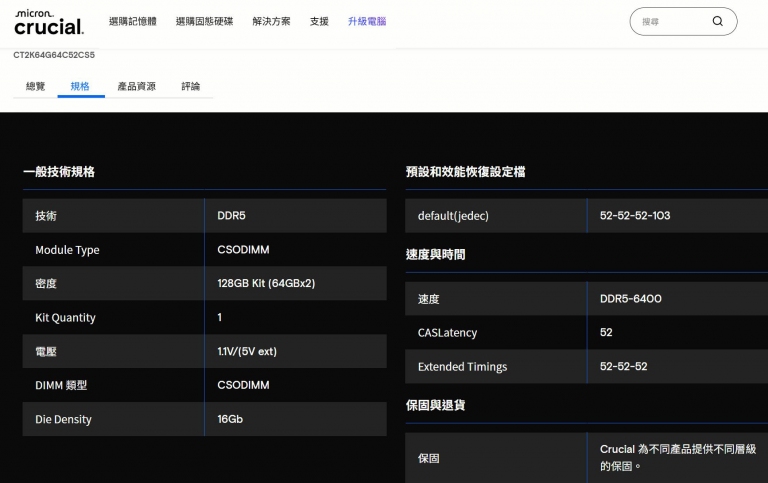This screenshot has height=483, width=768.
Task: Click the CASLatency label
Action: pos(447,333)
